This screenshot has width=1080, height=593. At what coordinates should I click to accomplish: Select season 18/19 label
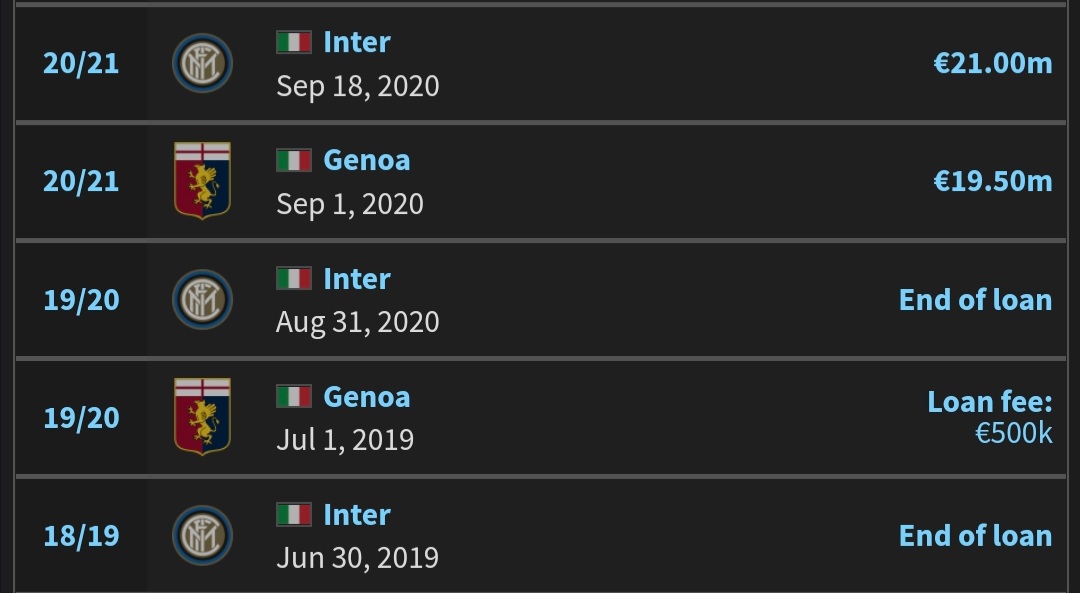click(x=81, y=536)
